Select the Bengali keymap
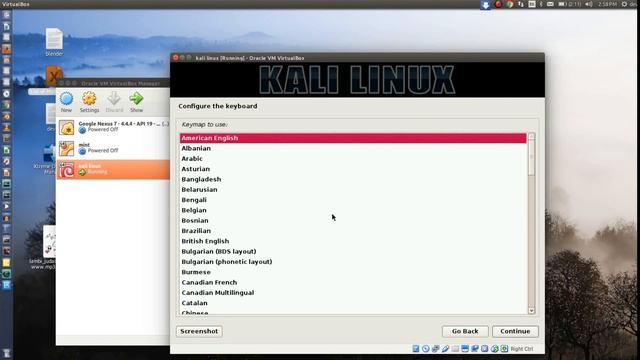The height and width of the screenshot is (360, 640). [x=353, y=200]
